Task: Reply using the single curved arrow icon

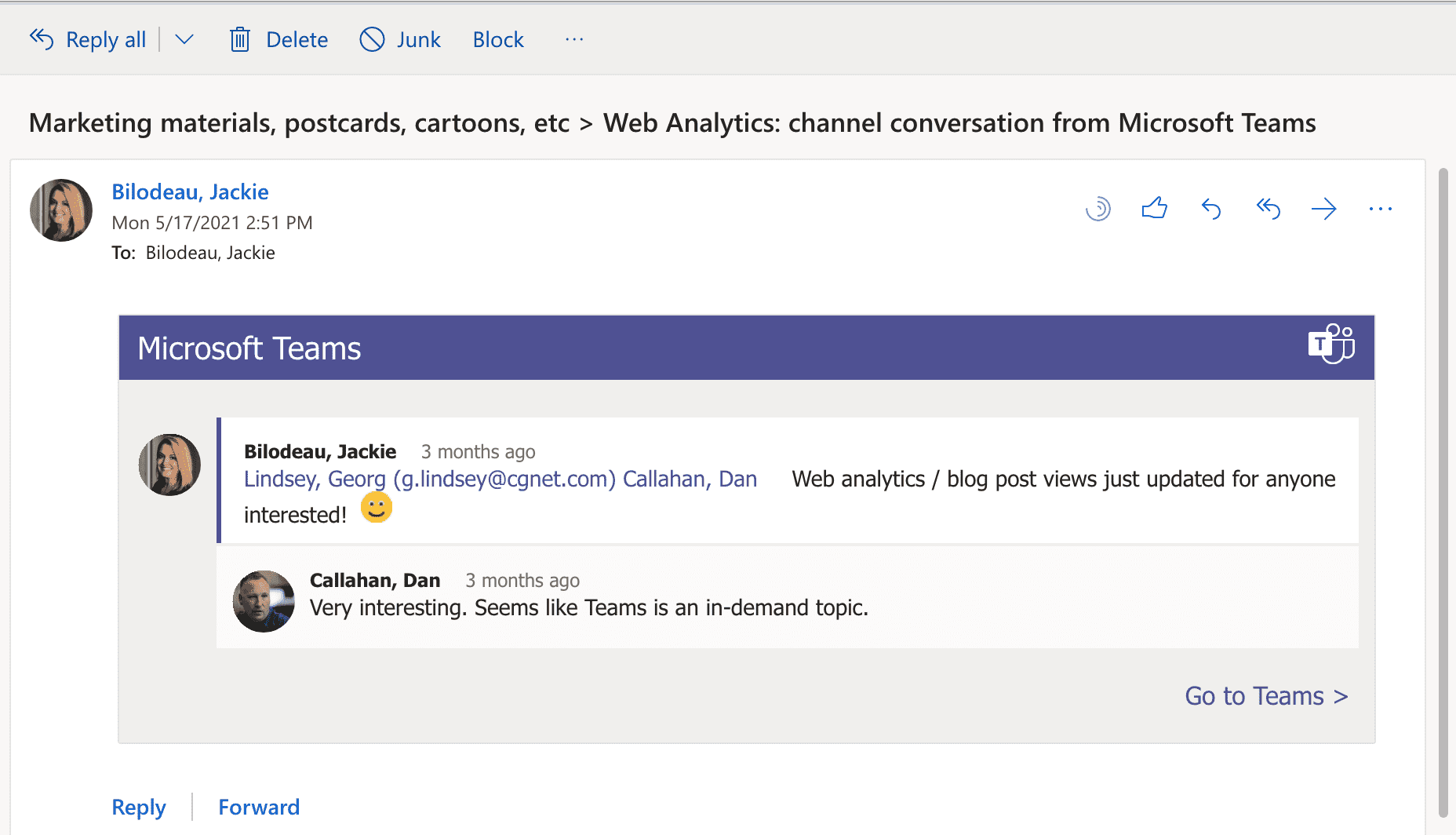Action: (1210, 208)
